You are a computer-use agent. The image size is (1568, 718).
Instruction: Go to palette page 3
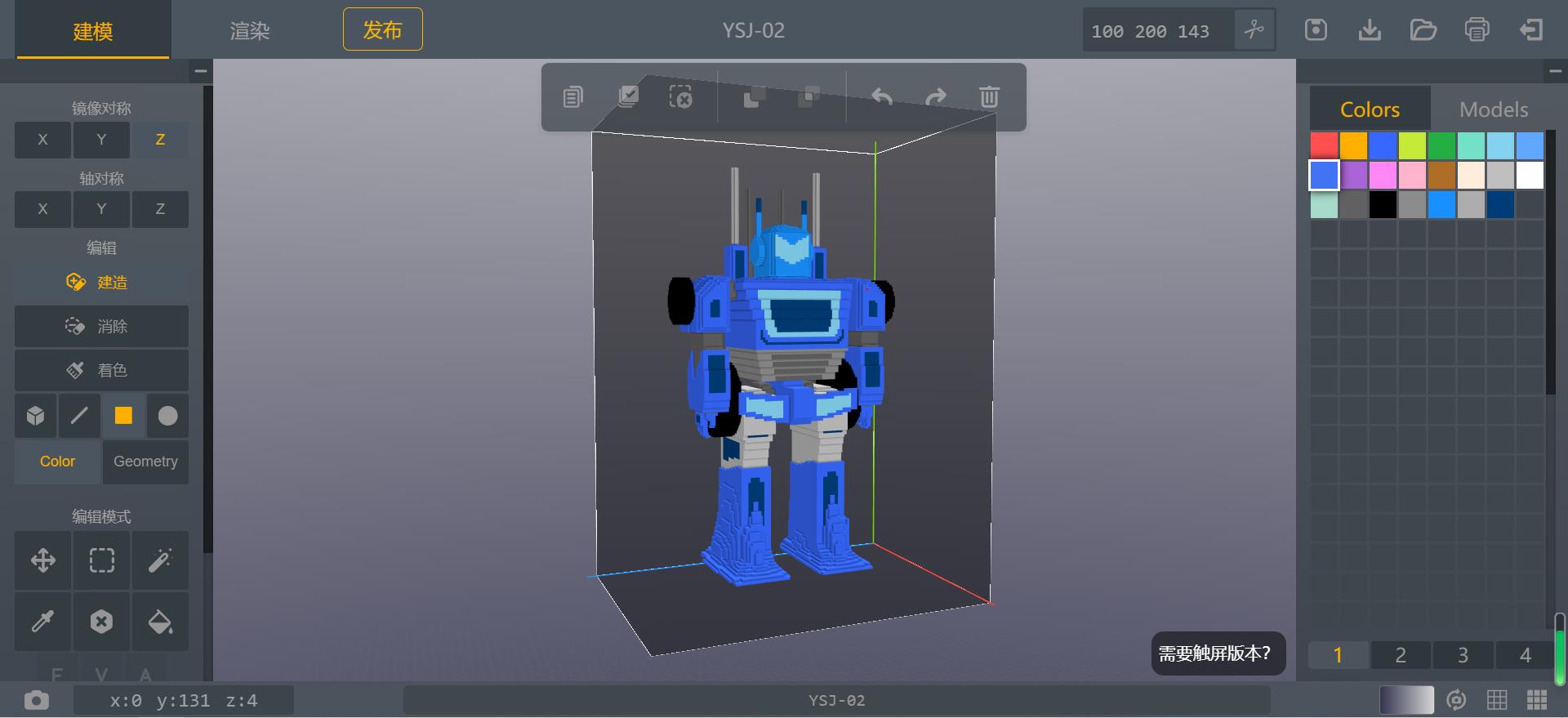1463,655
